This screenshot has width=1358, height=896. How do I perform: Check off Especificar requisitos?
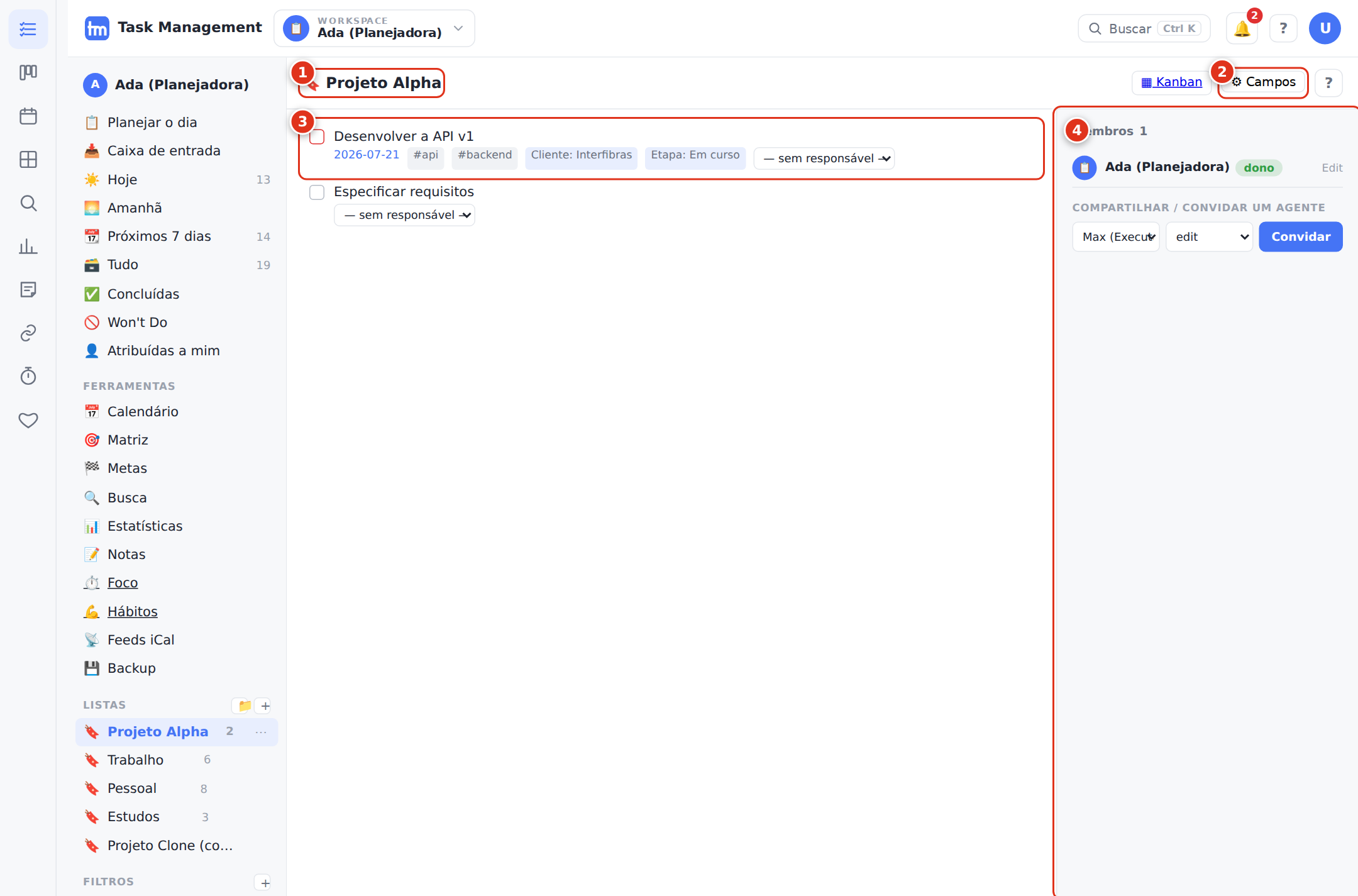pos(317,192)
